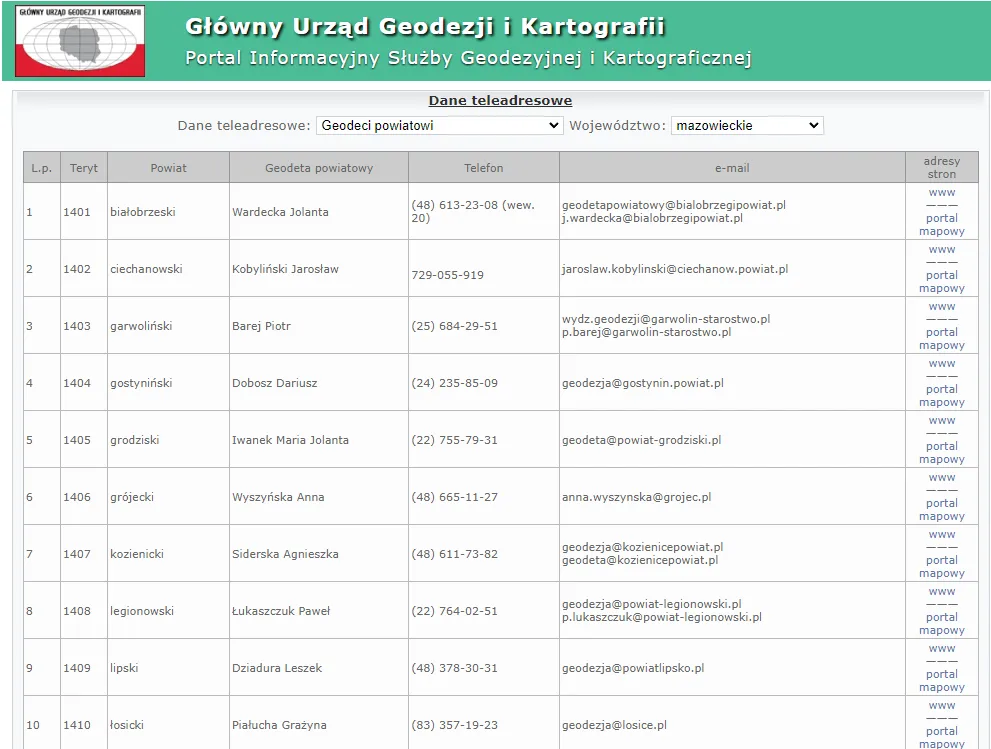
Task: Select the name Kobyliński Jarosław
Action: pos(285,269)
